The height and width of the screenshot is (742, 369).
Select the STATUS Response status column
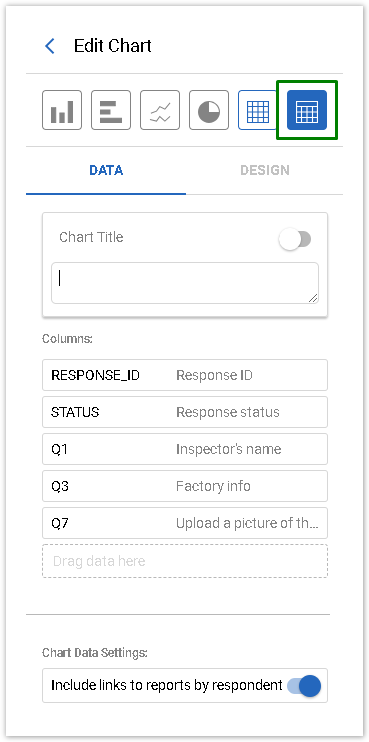[185, 412]
